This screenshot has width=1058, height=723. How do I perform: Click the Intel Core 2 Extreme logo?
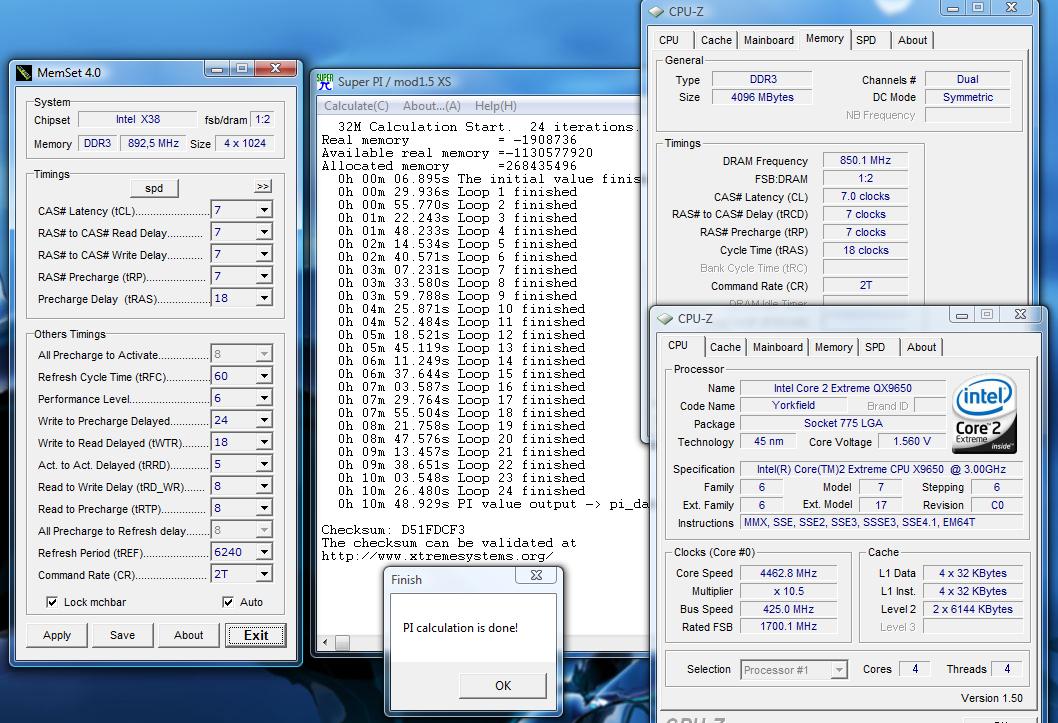(x=984, y=413)
